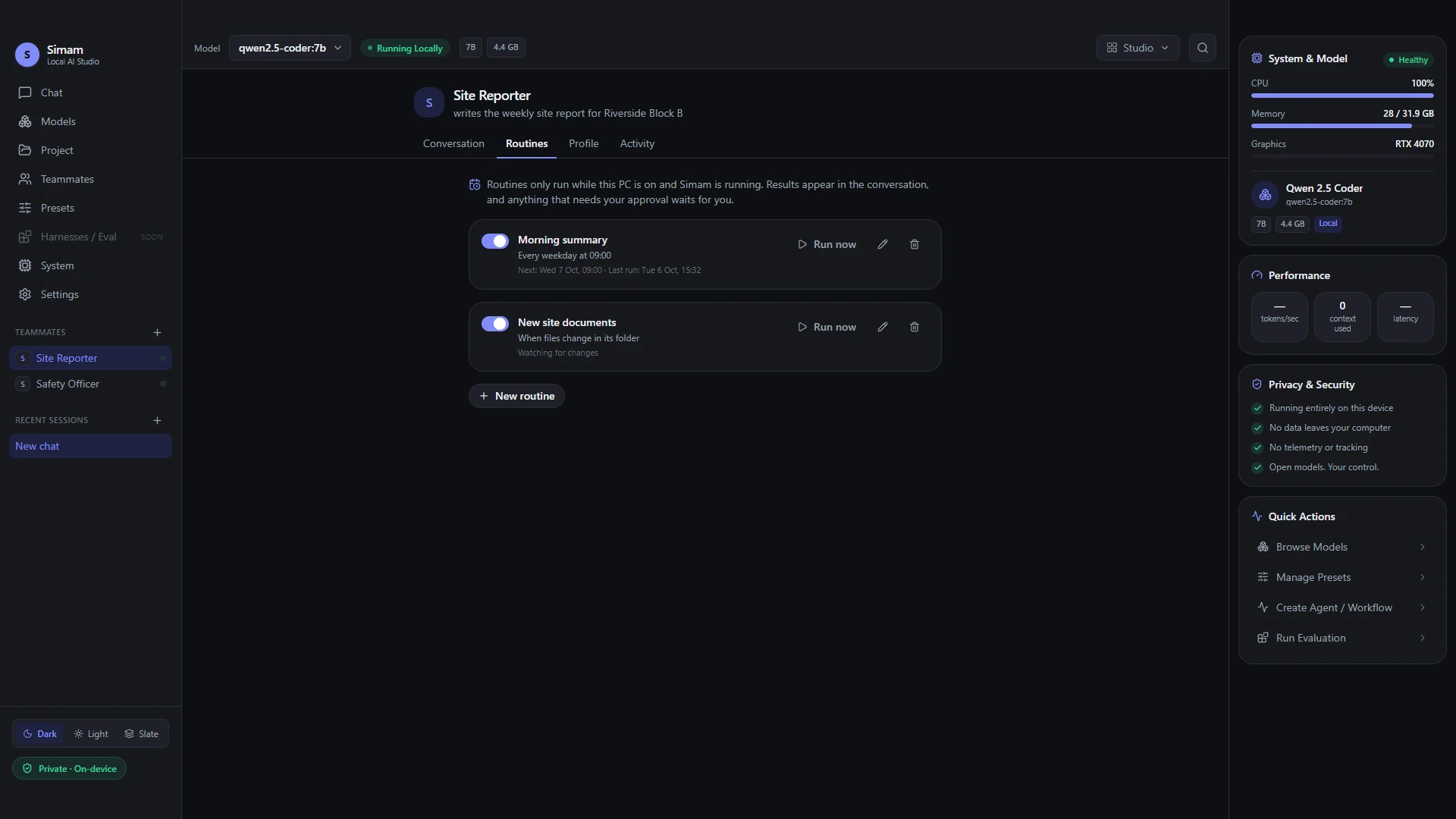The image size is (1456, 819).
Task: Toggle the Morning summary routine off
Action: point(495,241)
